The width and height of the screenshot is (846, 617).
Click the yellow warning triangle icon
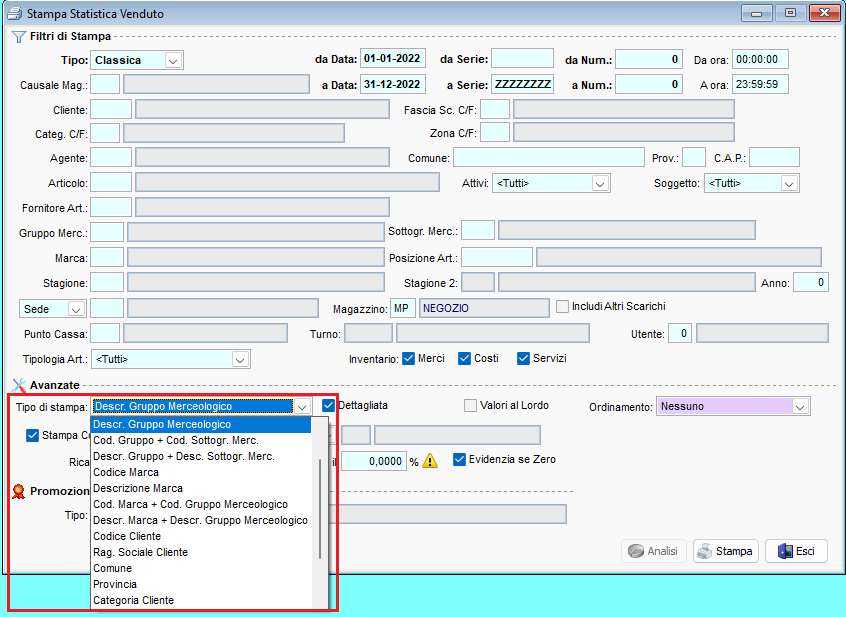[430, 461]
